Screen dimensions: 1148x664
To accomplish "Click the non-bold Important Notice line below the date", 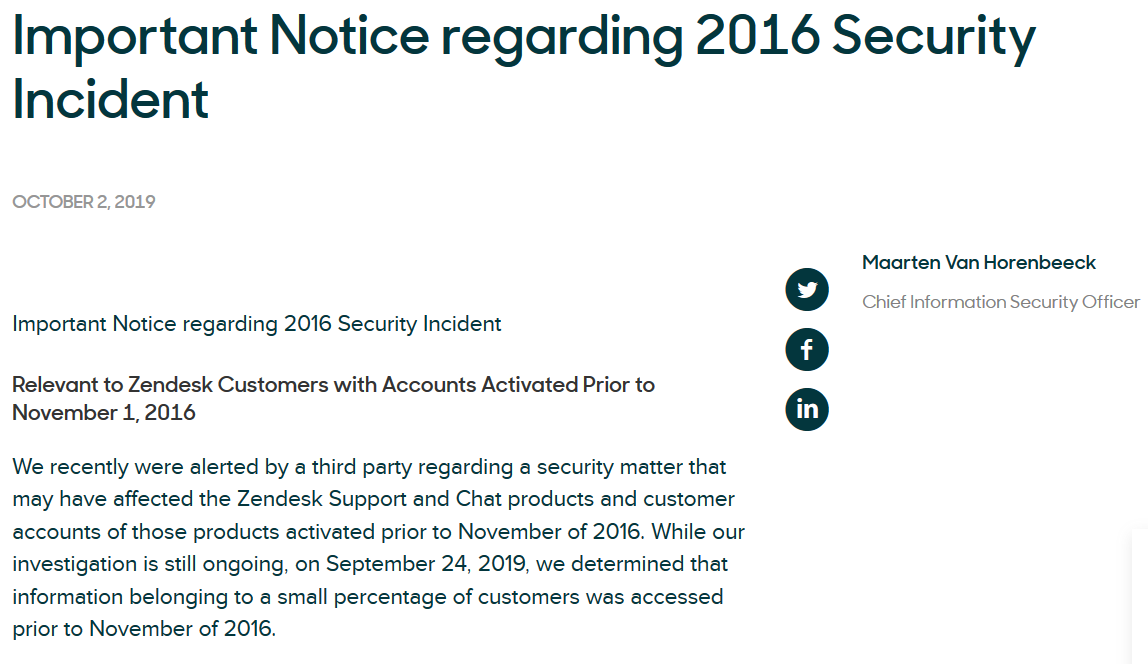I will click(256, 324).
